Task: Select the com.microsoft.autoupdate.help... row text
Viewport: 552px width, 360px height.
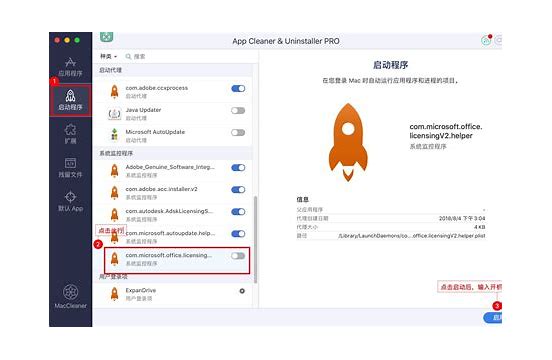Action: point(170,233)
